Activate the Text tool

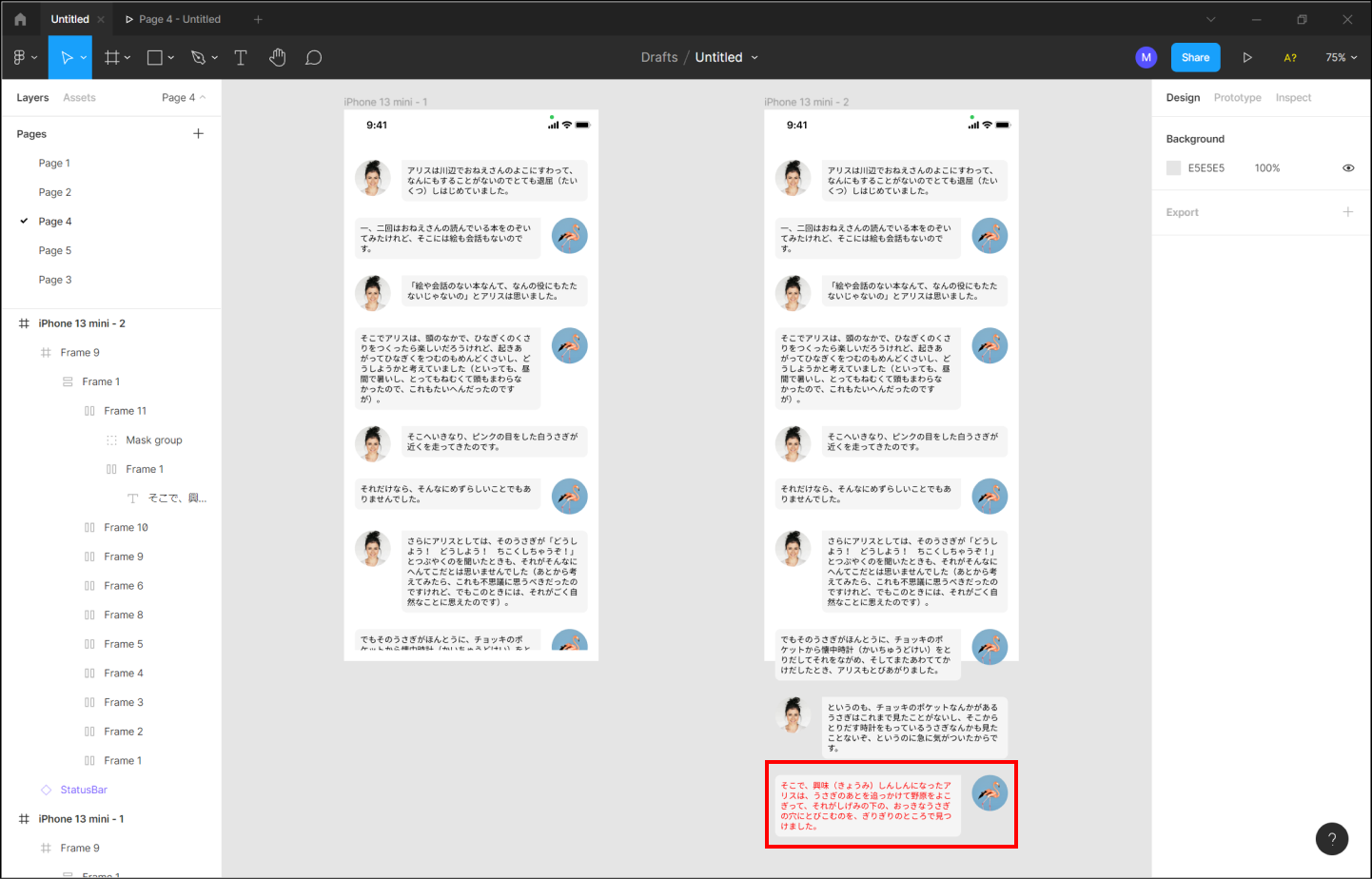[x=241, y=58]
